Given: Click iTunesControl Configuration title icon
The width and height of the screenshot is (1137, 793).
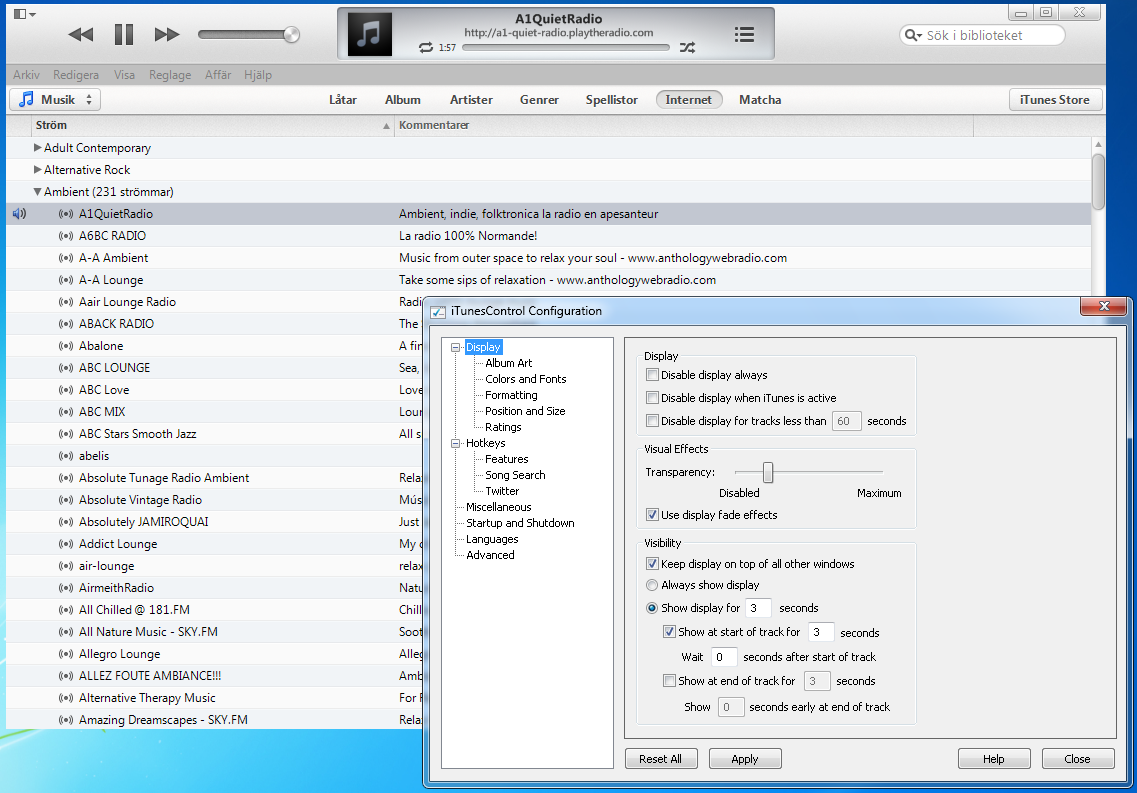Looking at the screenshot, I should coord(438,312).
